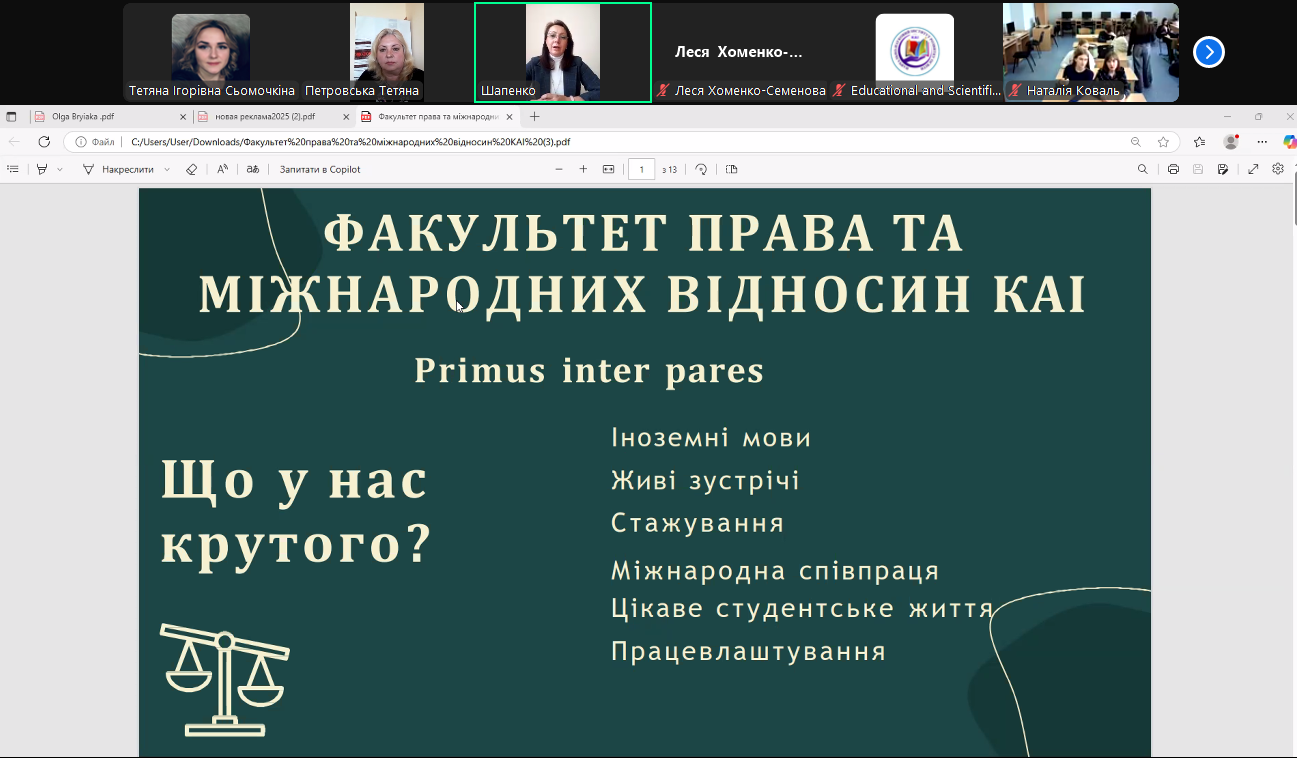Rotate the PDF page
The height and width of the screenshot is (758, 1297).
tap(701, 170)
